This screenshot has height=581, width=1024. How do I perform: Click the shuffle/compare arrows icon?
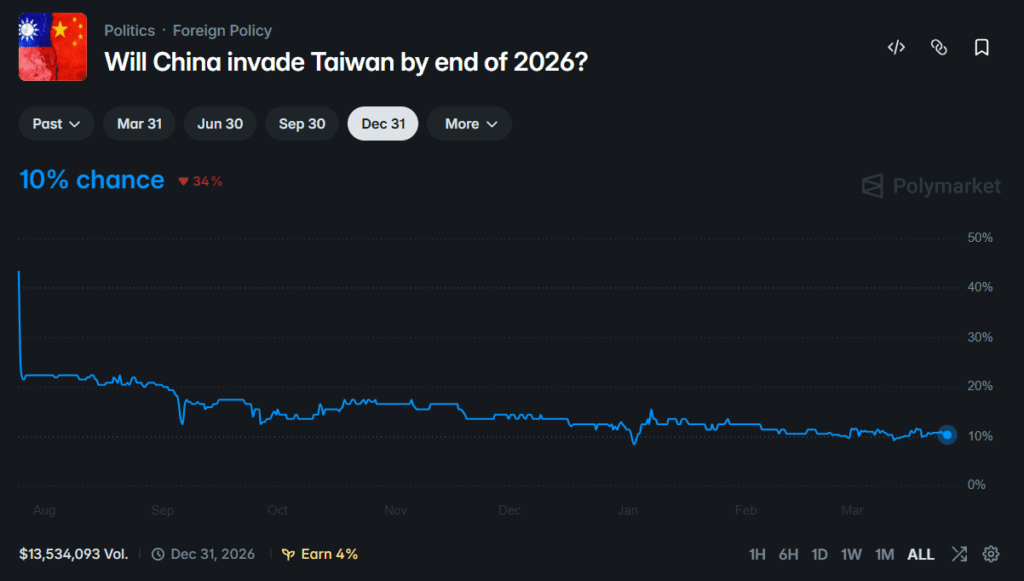pos(959,554)
